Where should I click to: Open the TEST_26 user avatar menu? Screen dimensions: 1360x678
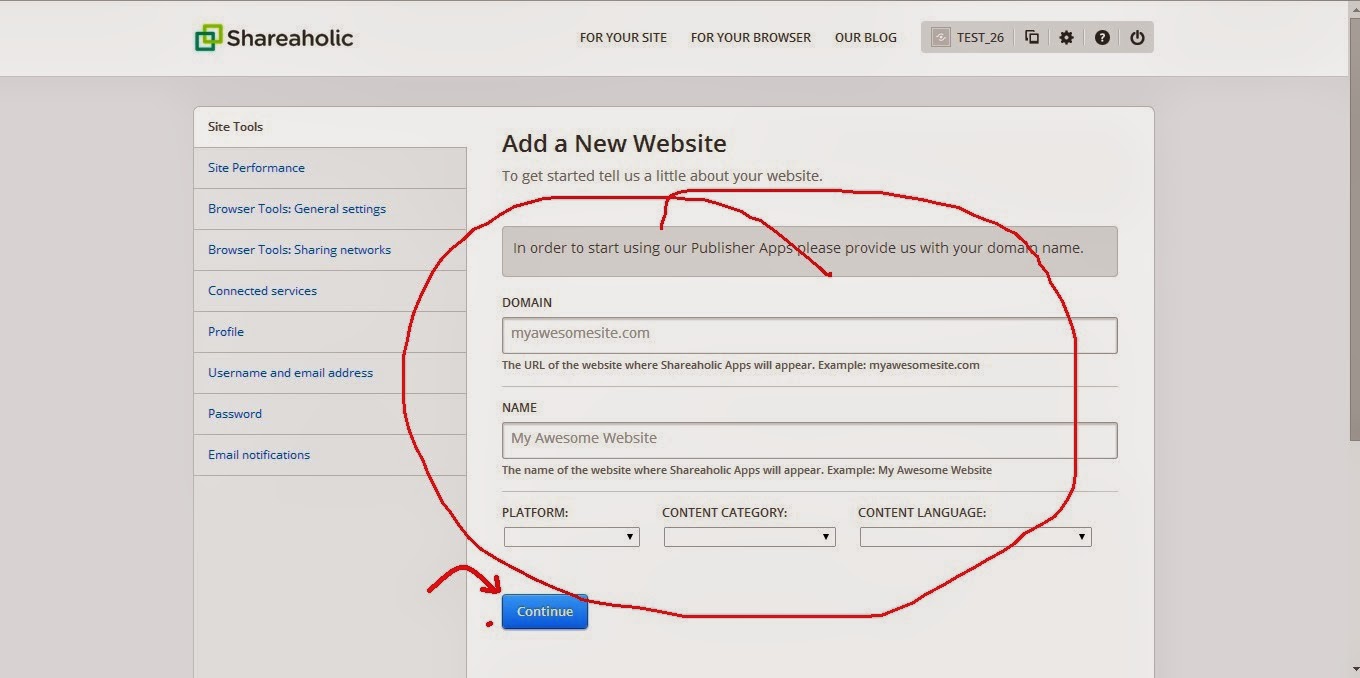pyautogui.click(x=940, y=38)
